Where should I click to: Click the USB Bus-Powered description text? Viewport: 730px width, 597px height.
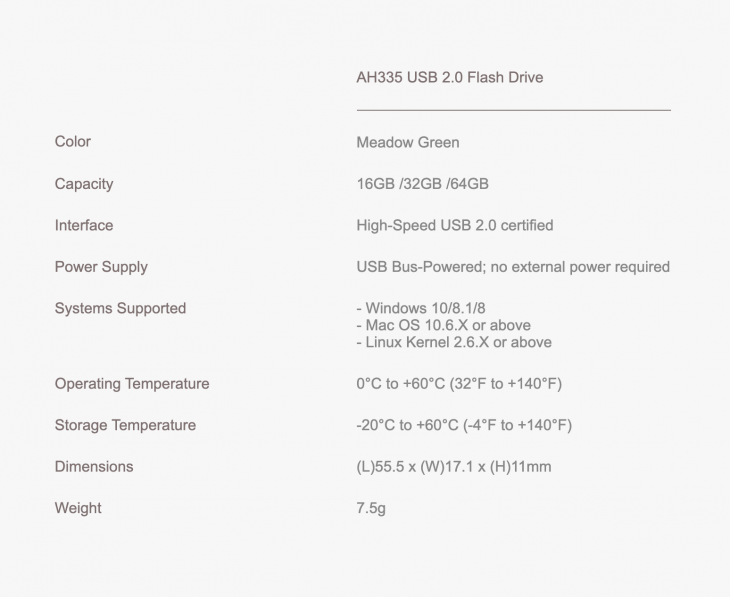513,267
